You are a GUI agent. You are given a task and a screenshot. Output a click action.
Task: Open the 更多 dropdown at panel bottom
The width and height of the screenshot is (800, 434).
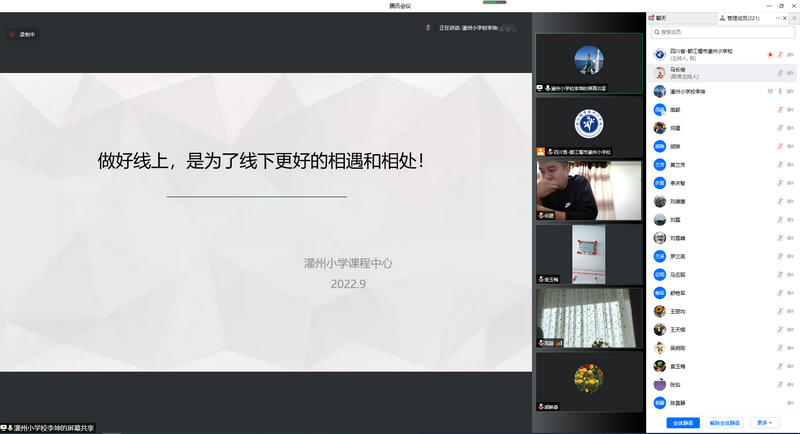763,423
